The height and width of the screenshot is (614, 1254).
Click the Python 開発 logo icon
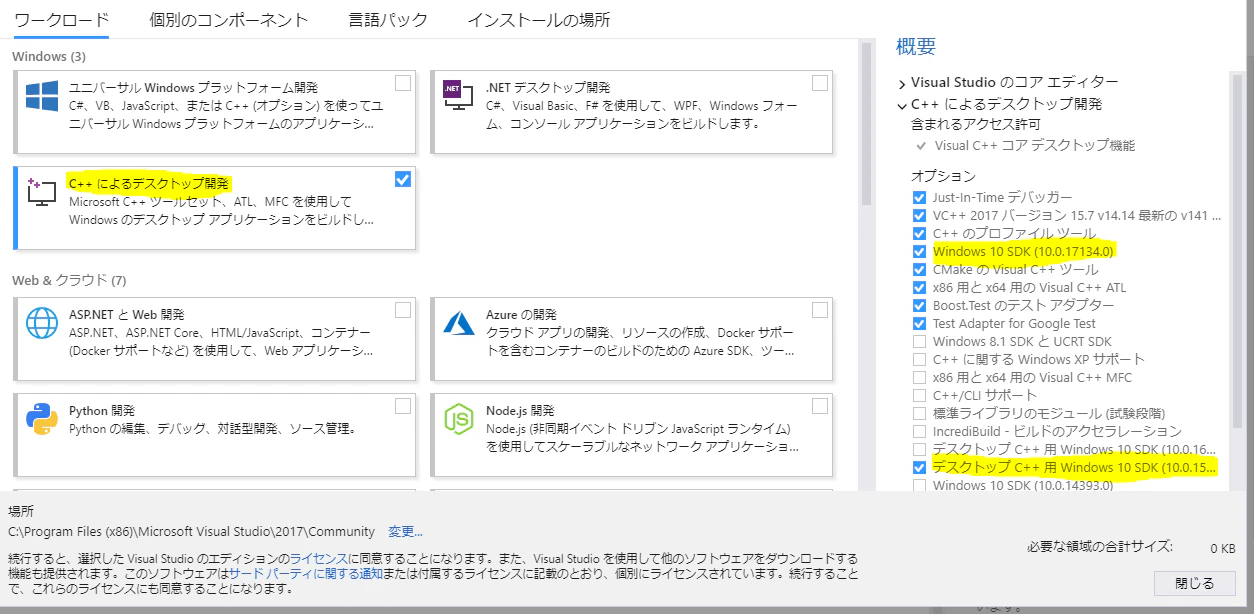pyautogui.click(x=42, y=419)
